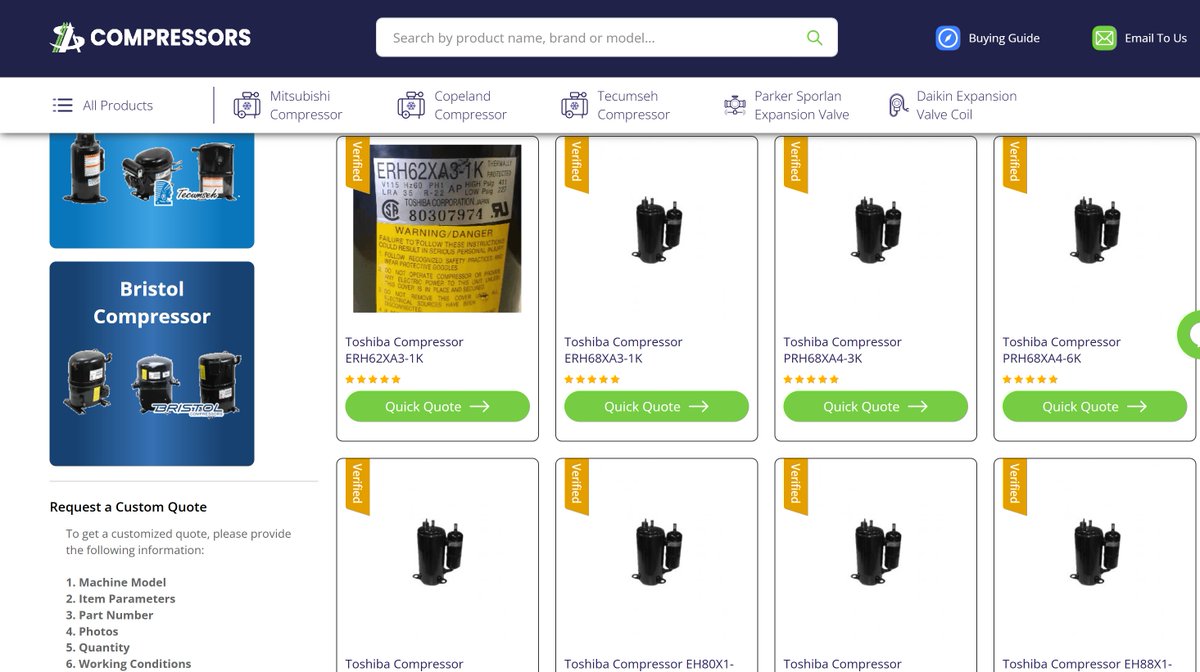Open the Parker Sporlan Expansion Valve menu link
Screen dimensions: 1200x672
click(801, 105)
